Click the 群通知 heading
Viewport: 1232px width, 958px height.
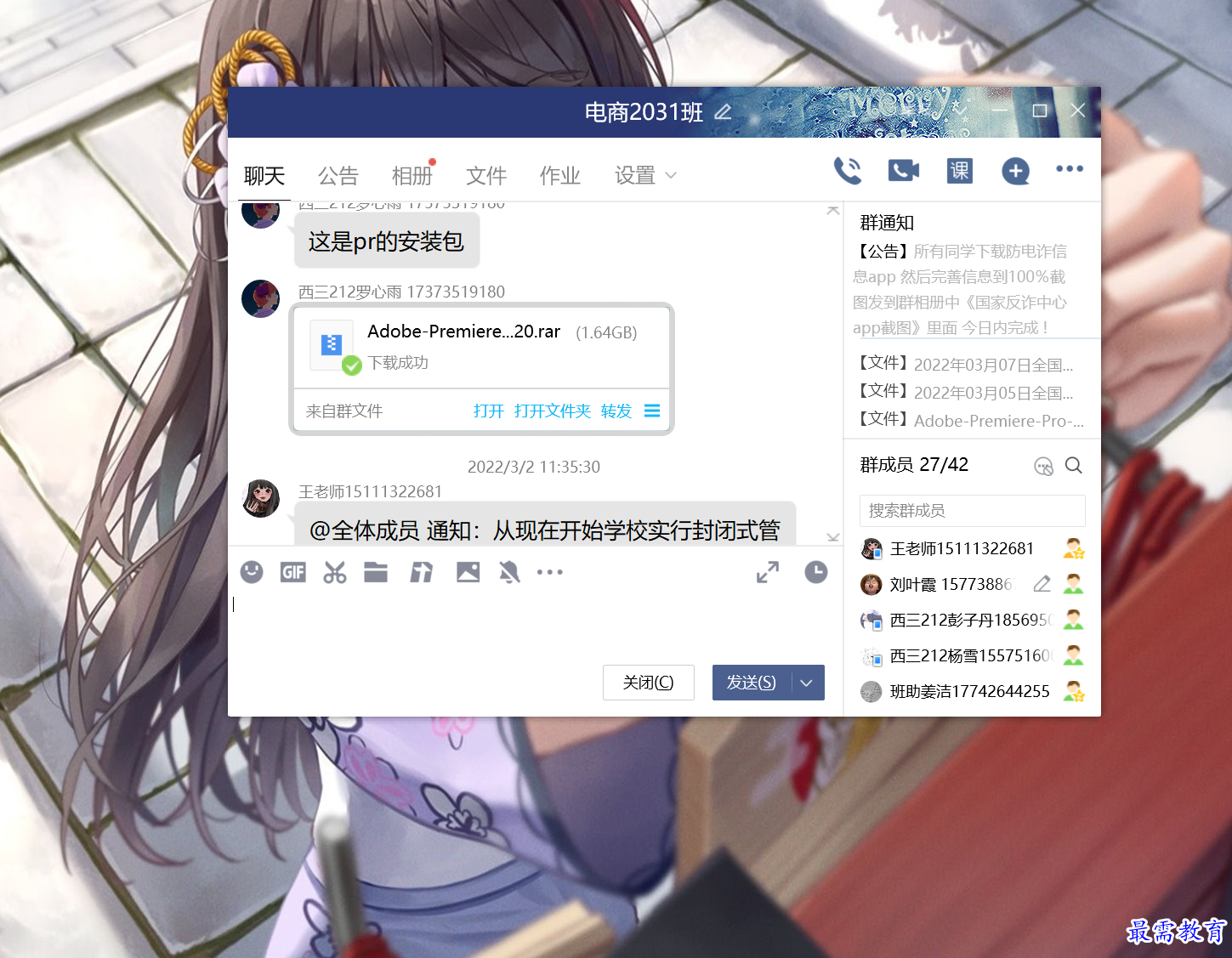(887, 223)
